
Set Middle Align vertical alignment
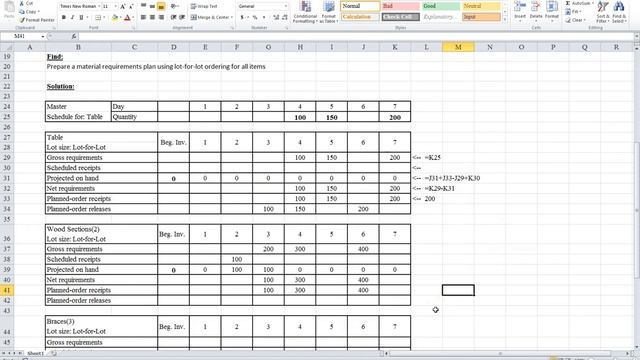click(x=152, y=6)
